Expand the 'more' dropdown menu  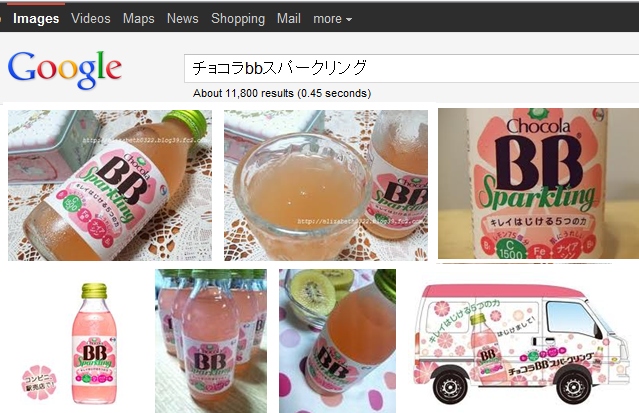tap(332, 19)
